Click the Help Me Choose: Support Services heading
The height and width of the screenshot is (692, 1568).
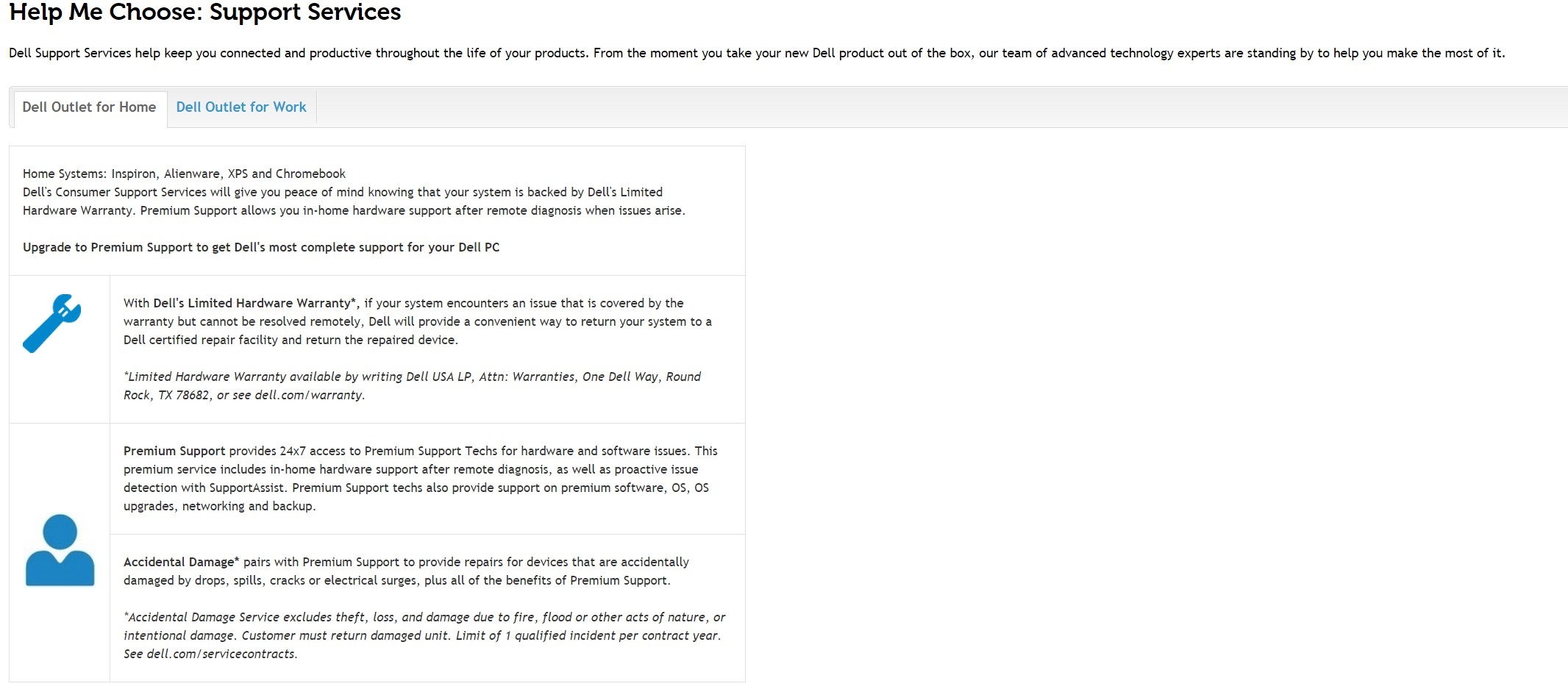coord(205,12)
